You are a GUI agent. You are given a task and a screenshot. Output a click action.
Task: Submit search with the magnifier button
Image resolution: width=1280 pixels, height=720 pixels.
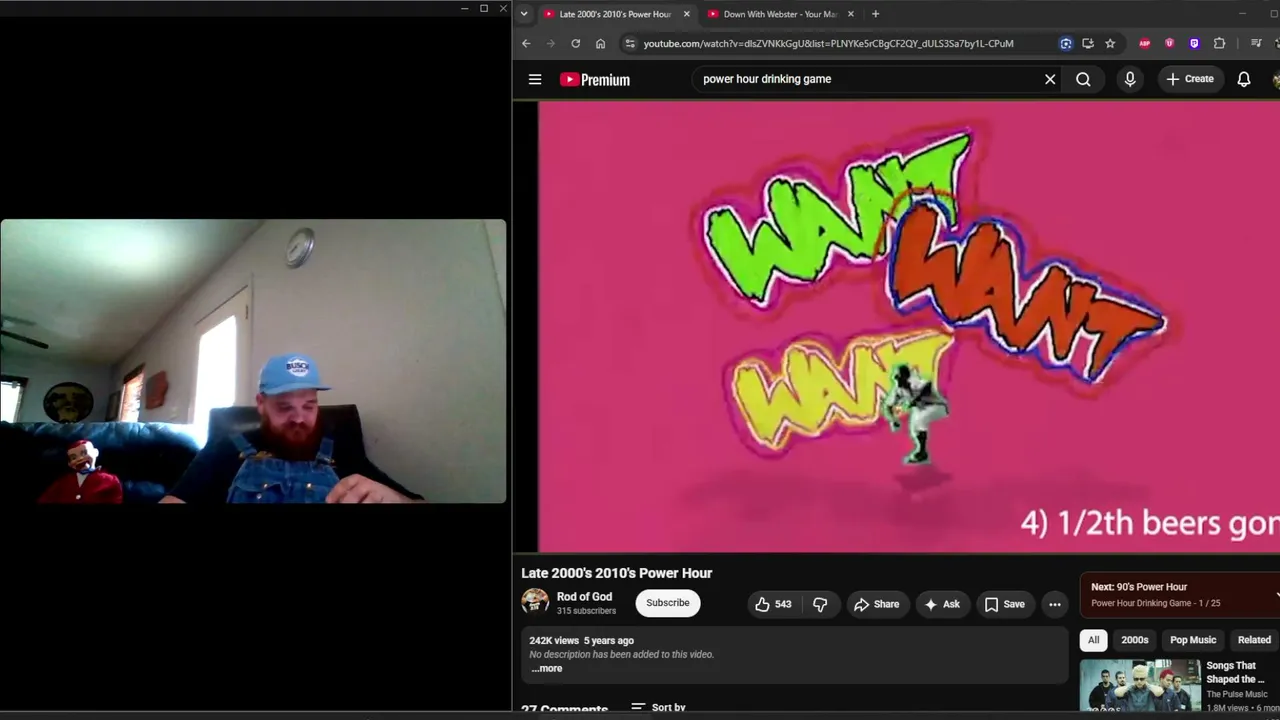[x=1083, y=79]
